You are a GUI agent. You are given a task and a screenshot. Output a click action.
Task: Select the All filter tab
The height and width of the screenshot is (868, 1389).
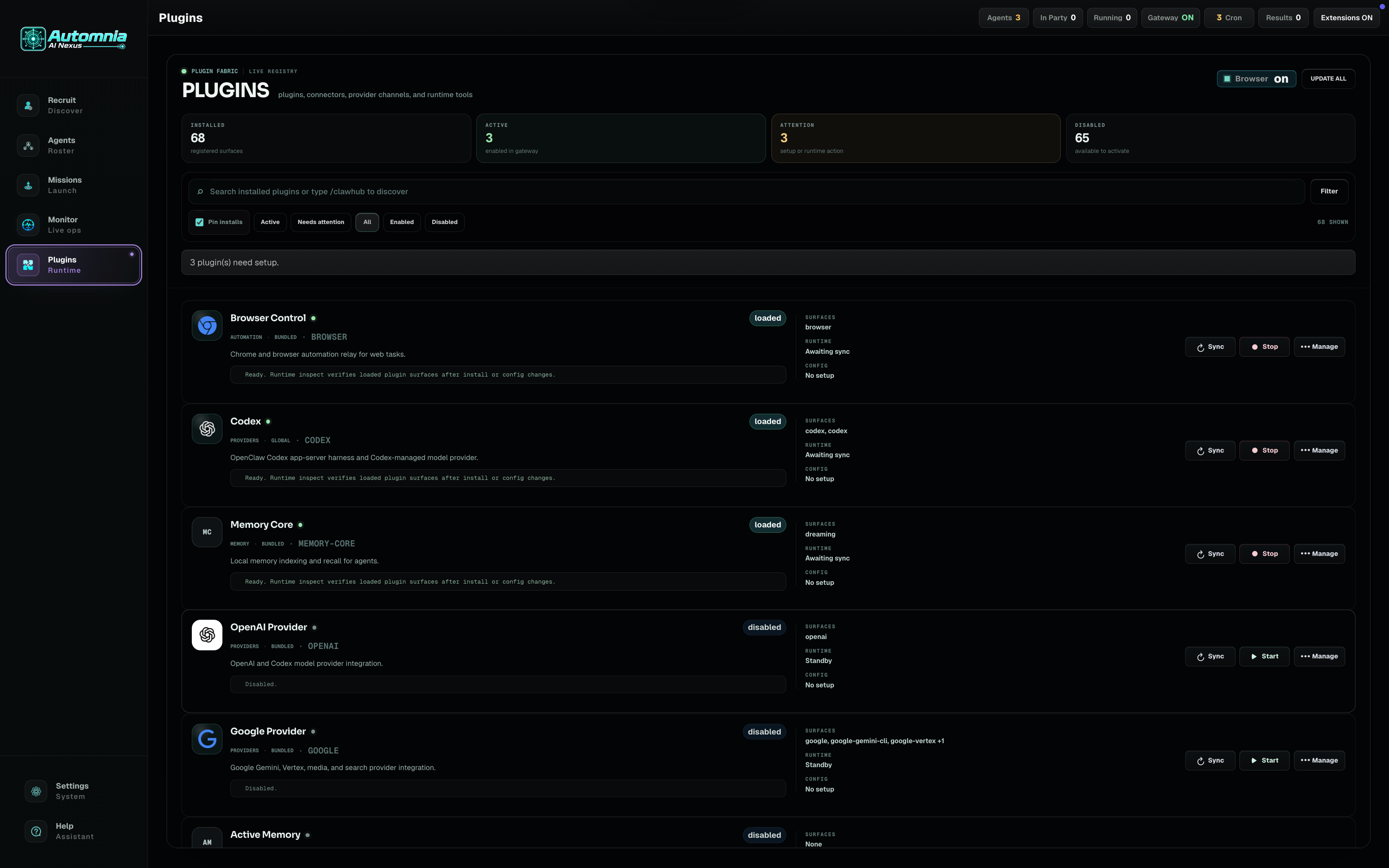click(368, 222)
